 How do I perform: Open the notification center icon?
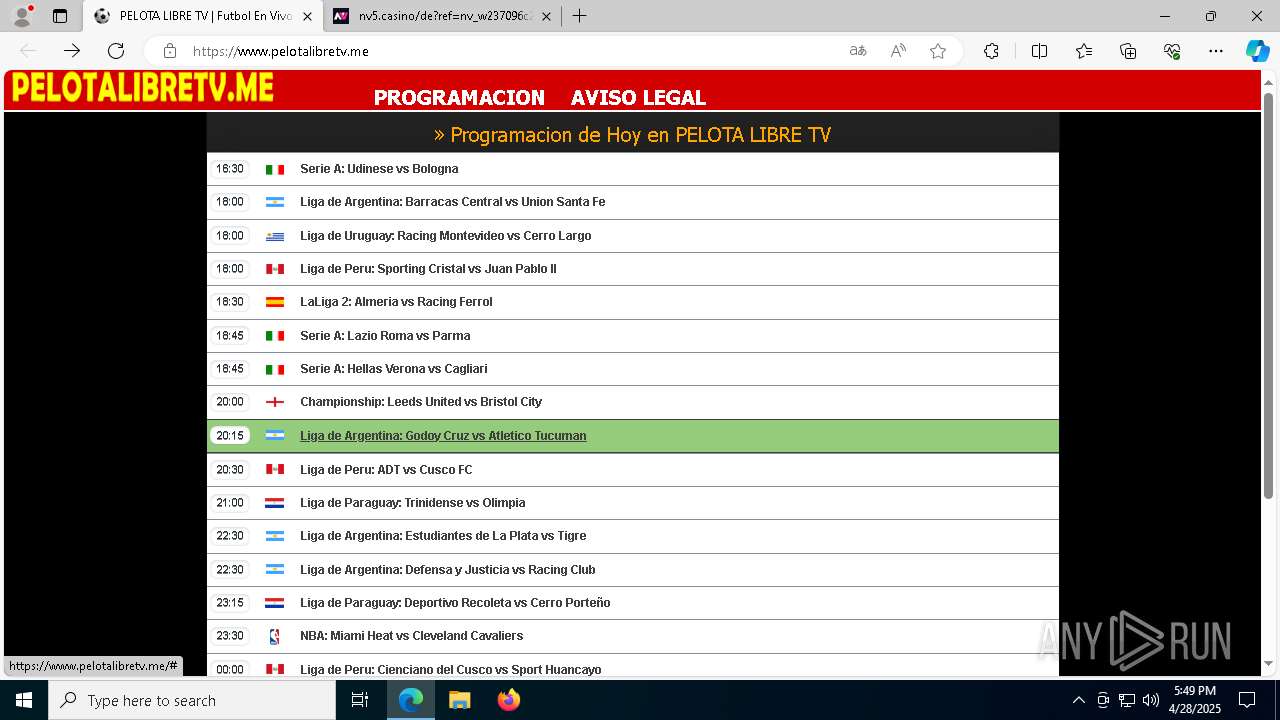(x=1247, y=700)
